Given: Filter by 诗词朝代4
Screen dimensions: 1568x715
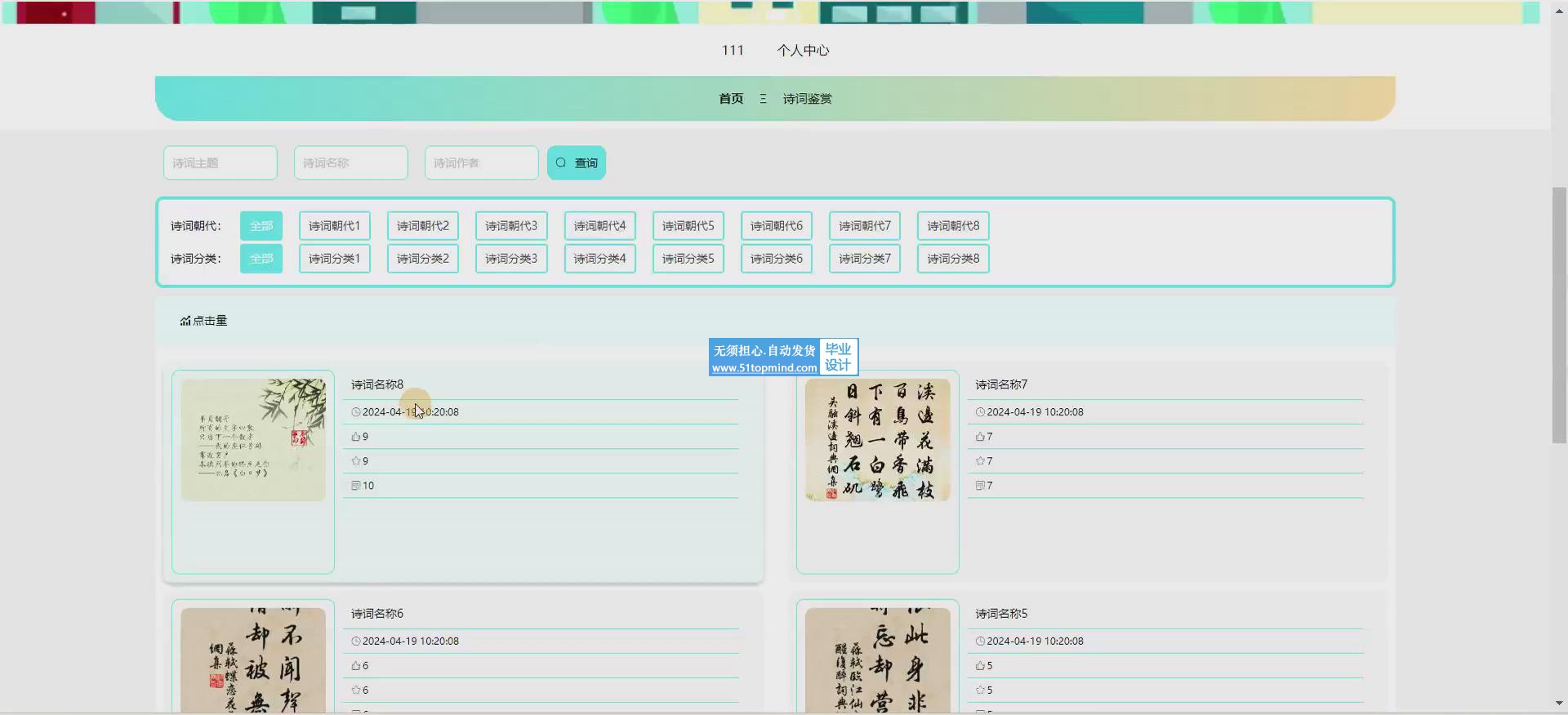Looking at the screenshot, I should click(x=599, y=226).
